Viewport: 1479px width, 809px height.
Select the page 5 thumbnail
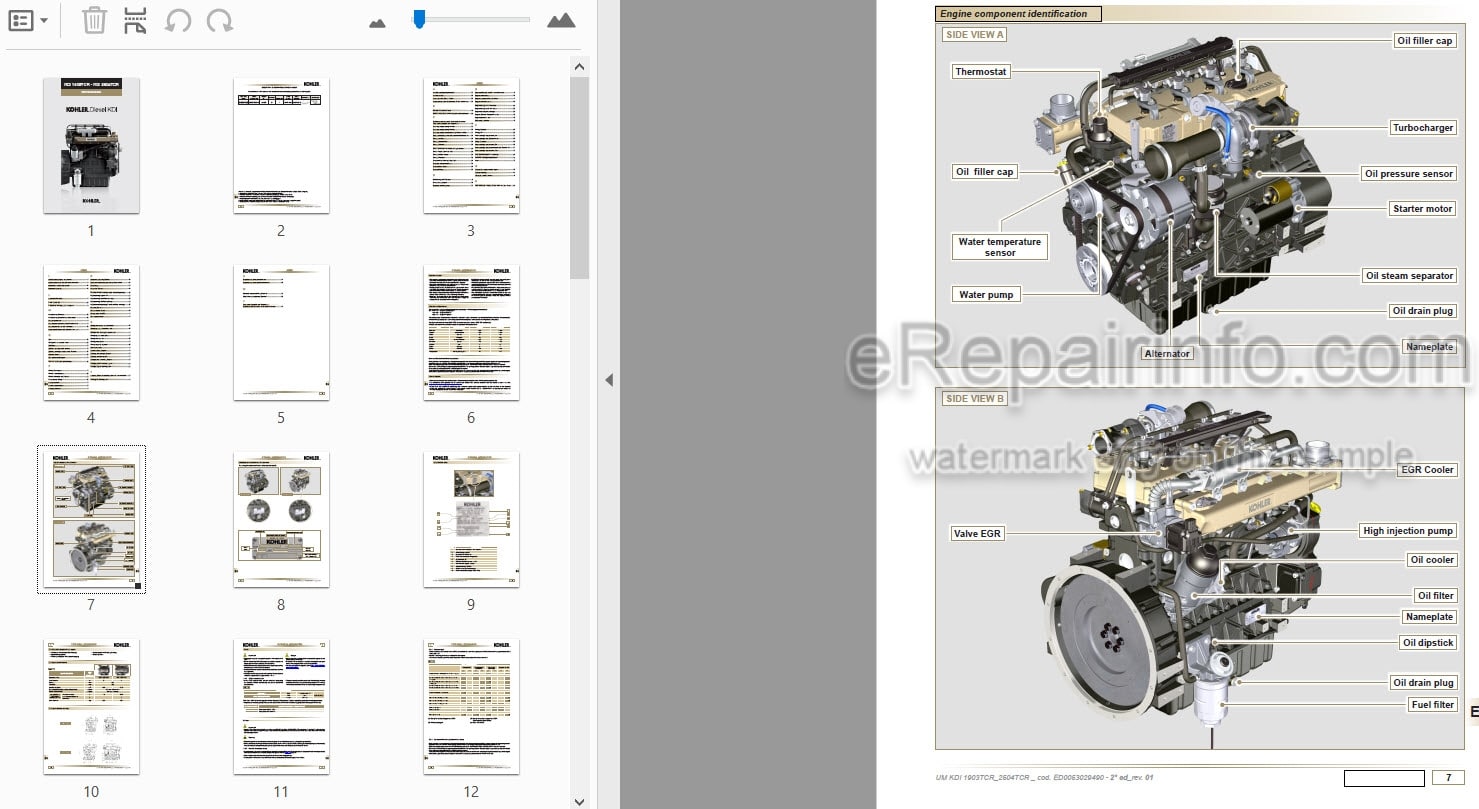(281, 333)
